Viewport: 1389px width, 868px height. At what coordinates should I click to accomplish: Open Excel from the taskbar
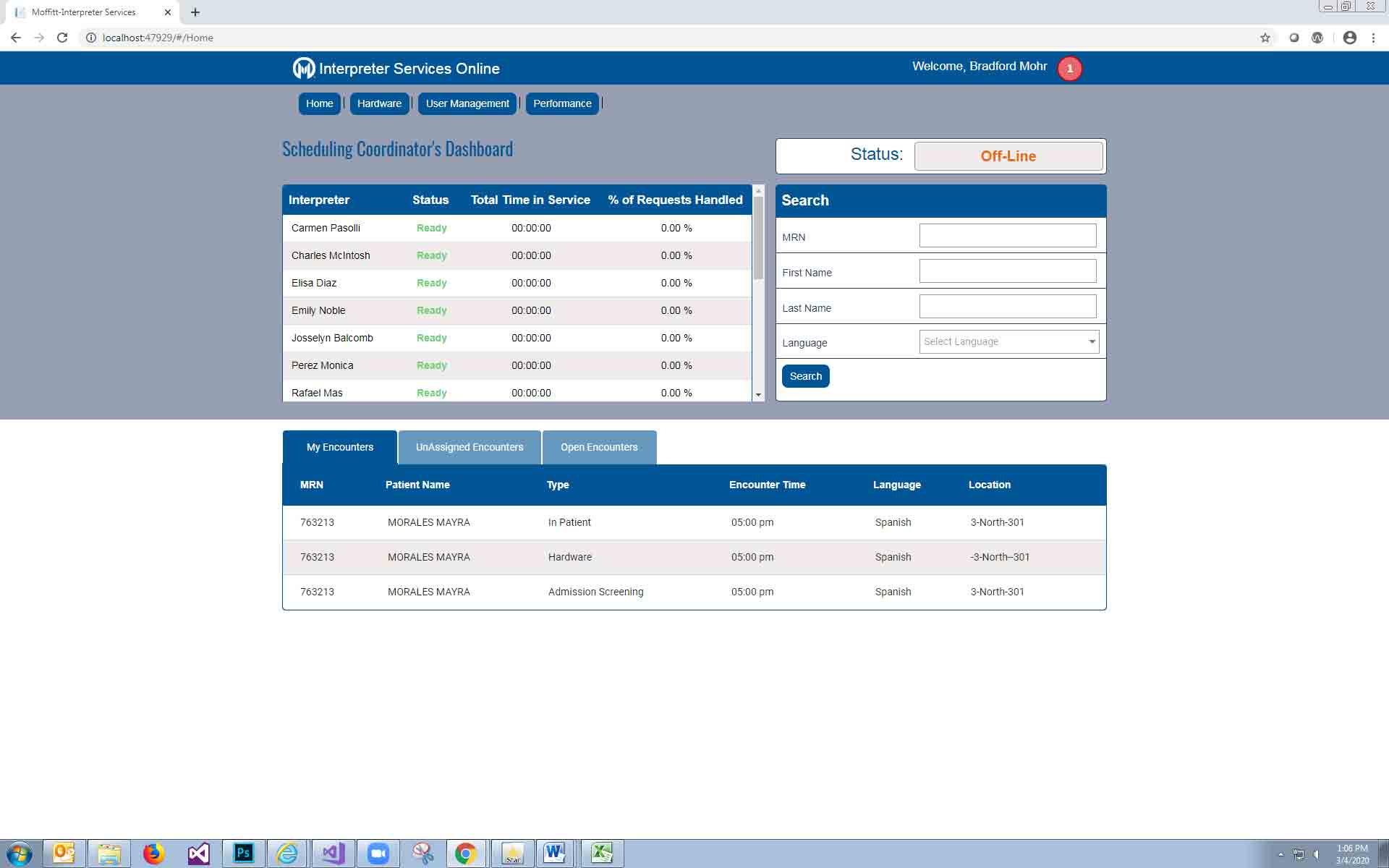click(601, 854)
